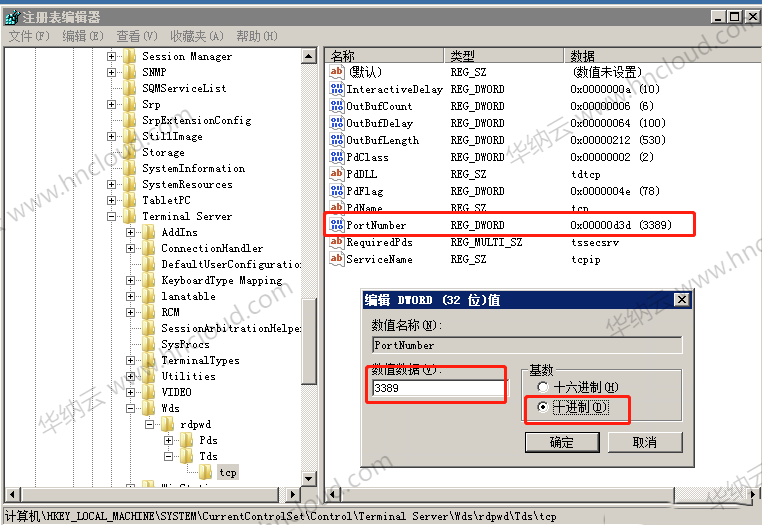The image size is (762, 525).
Task: Expand the KeyboardType Mapping node
Action: pyautogui.click(x=130, y=280)
